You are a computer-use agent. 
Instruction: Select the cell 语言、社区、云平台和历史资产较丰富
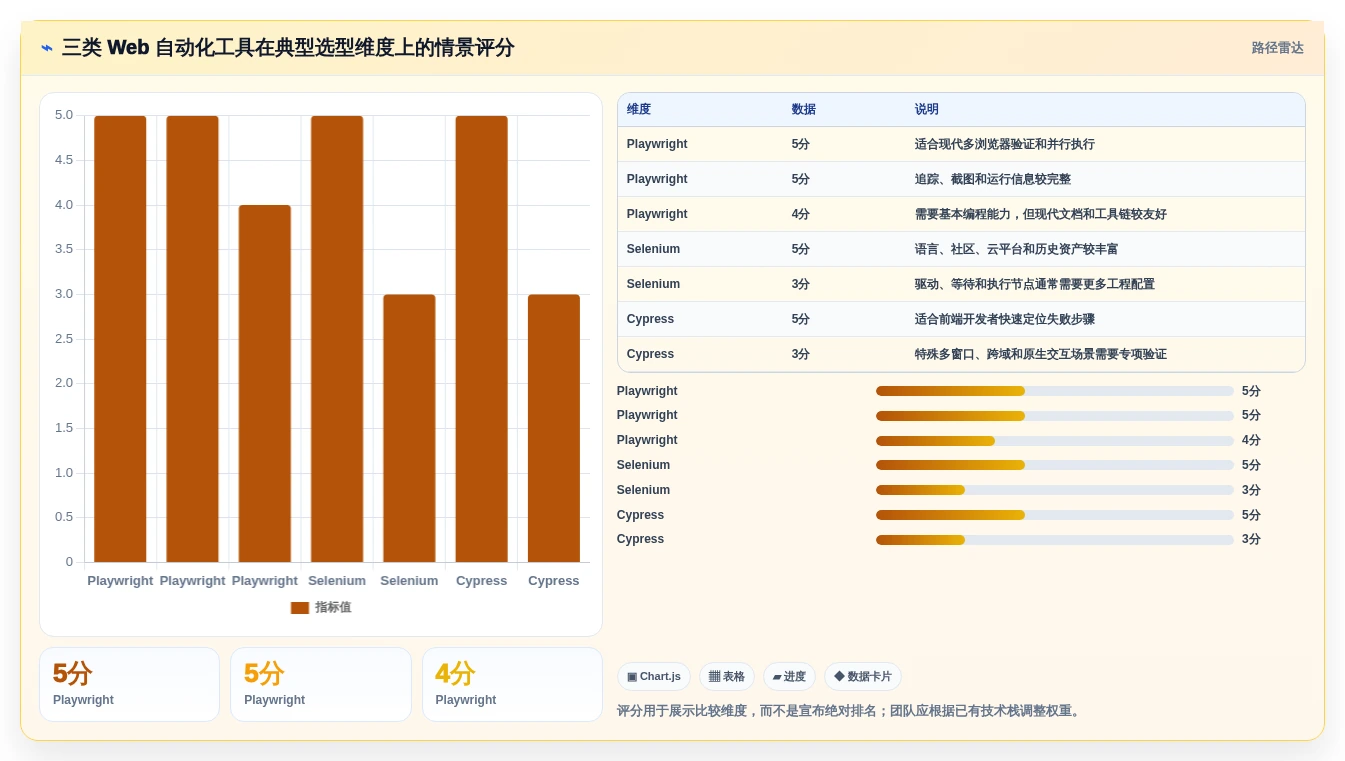pyautogui.click(x=1017, y=249)
